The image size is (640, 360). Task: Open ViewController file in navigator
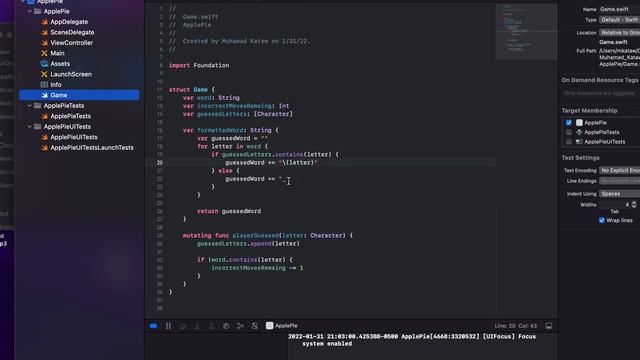pos(71,43)
